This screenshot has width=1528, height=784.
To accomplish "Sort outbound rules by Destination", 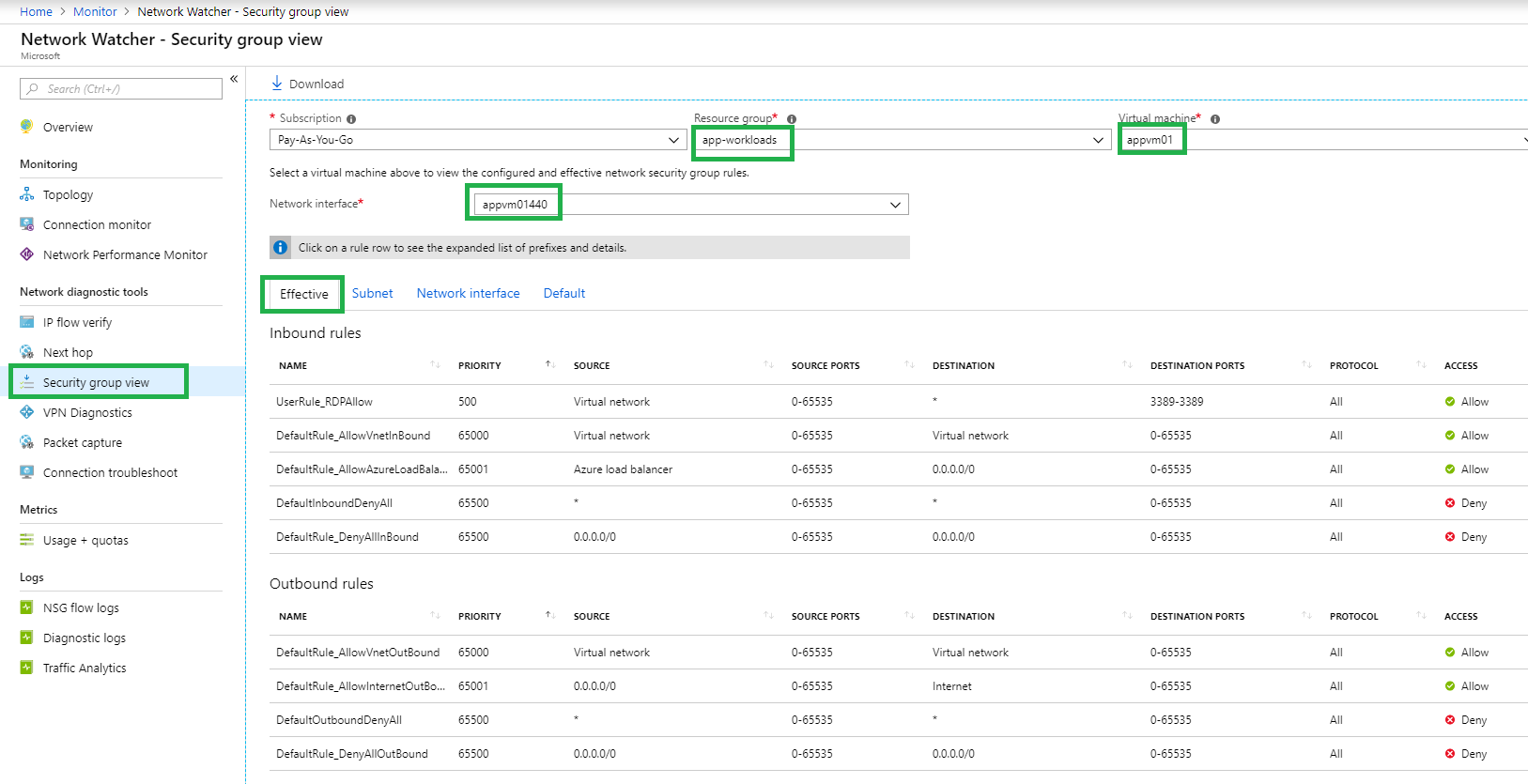I will [x=1127, y=616].
